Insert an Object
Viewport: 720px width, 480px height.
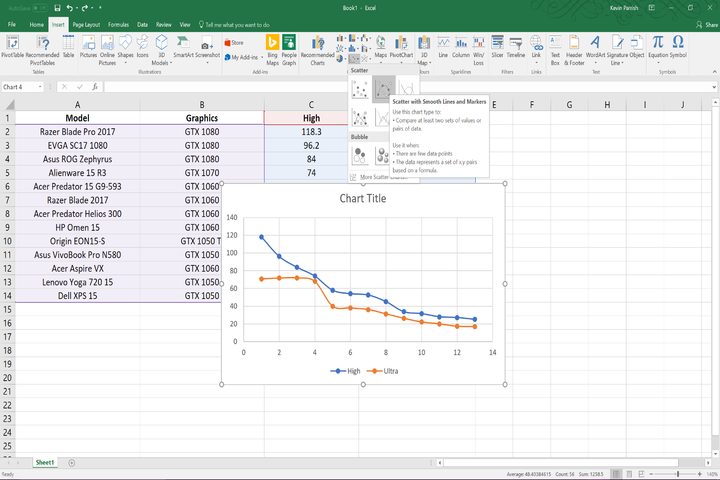coord(636,47)
